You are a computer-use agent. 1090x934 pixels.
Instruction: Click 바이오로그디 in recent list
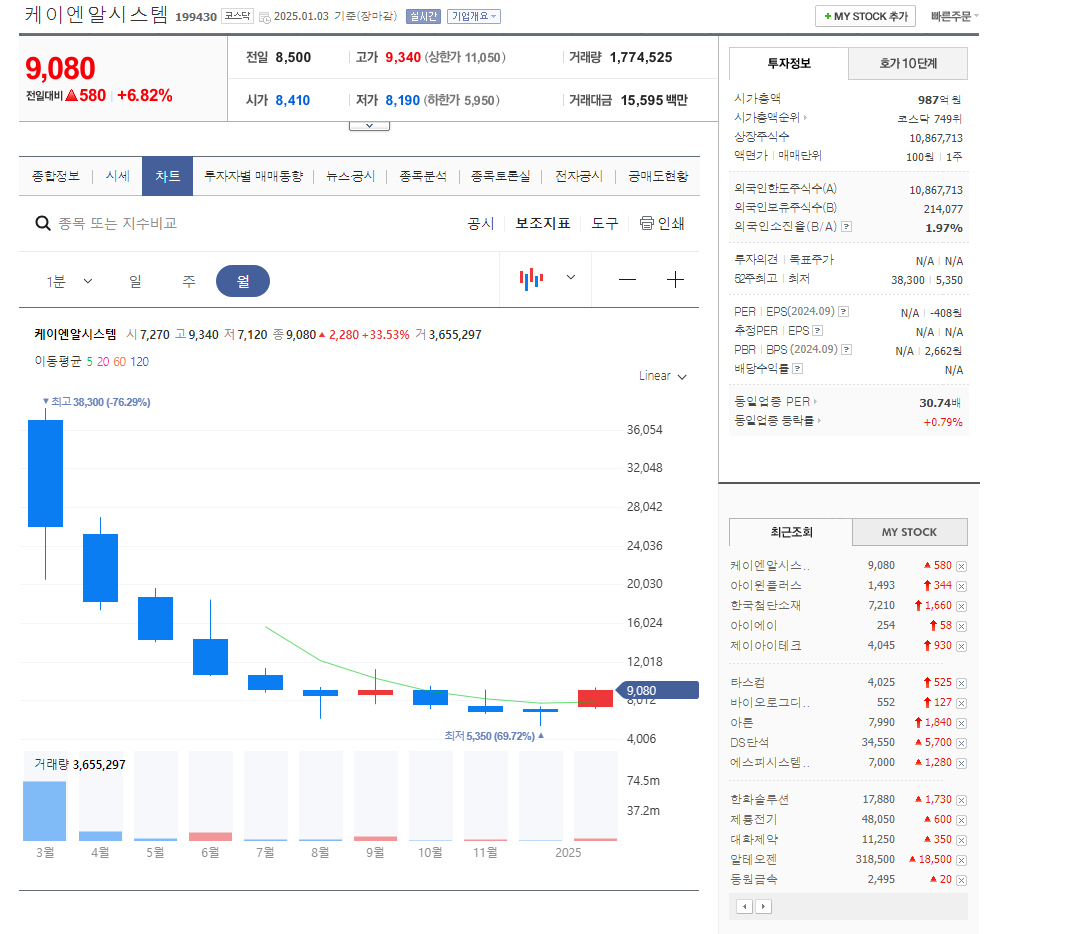pyautogui.click(x=770, y=703)
